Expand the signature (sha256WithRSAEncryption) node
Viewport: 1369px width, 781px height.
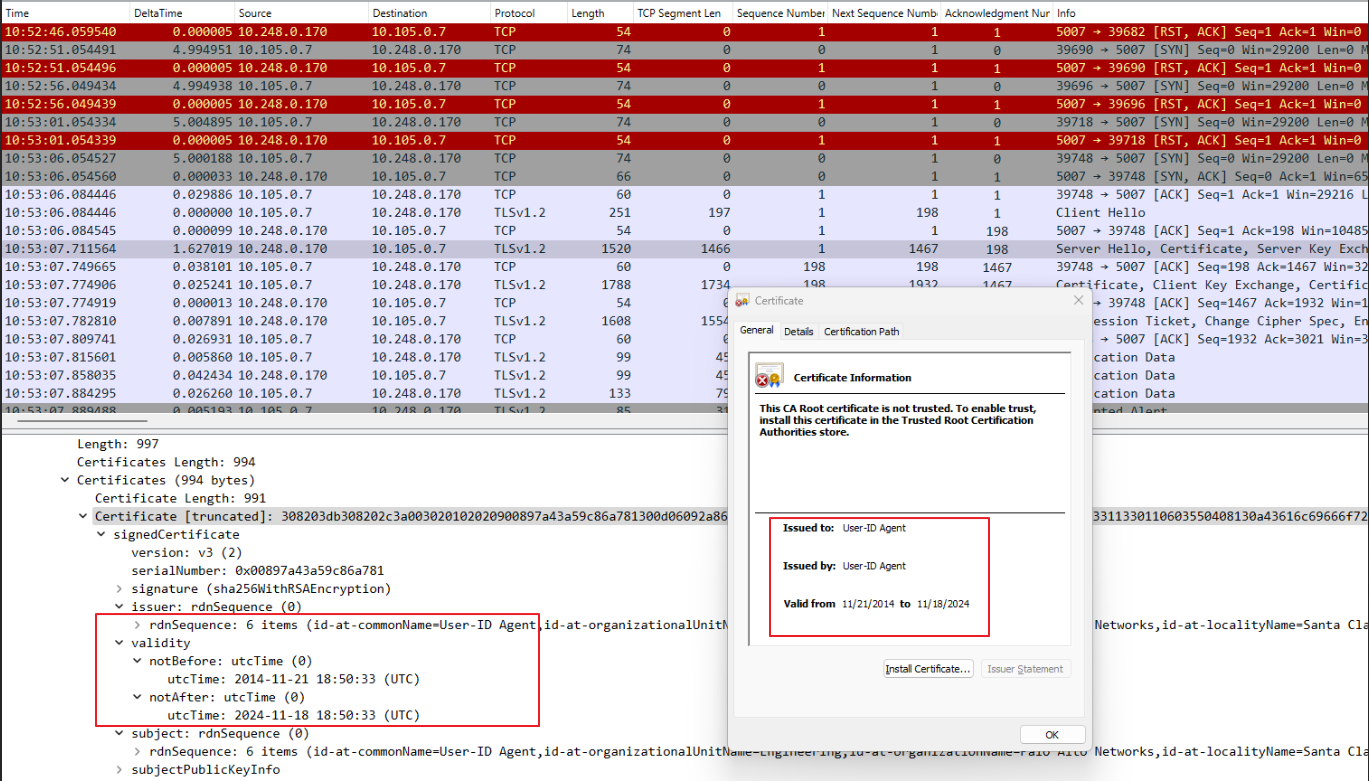tap(120, 588)
